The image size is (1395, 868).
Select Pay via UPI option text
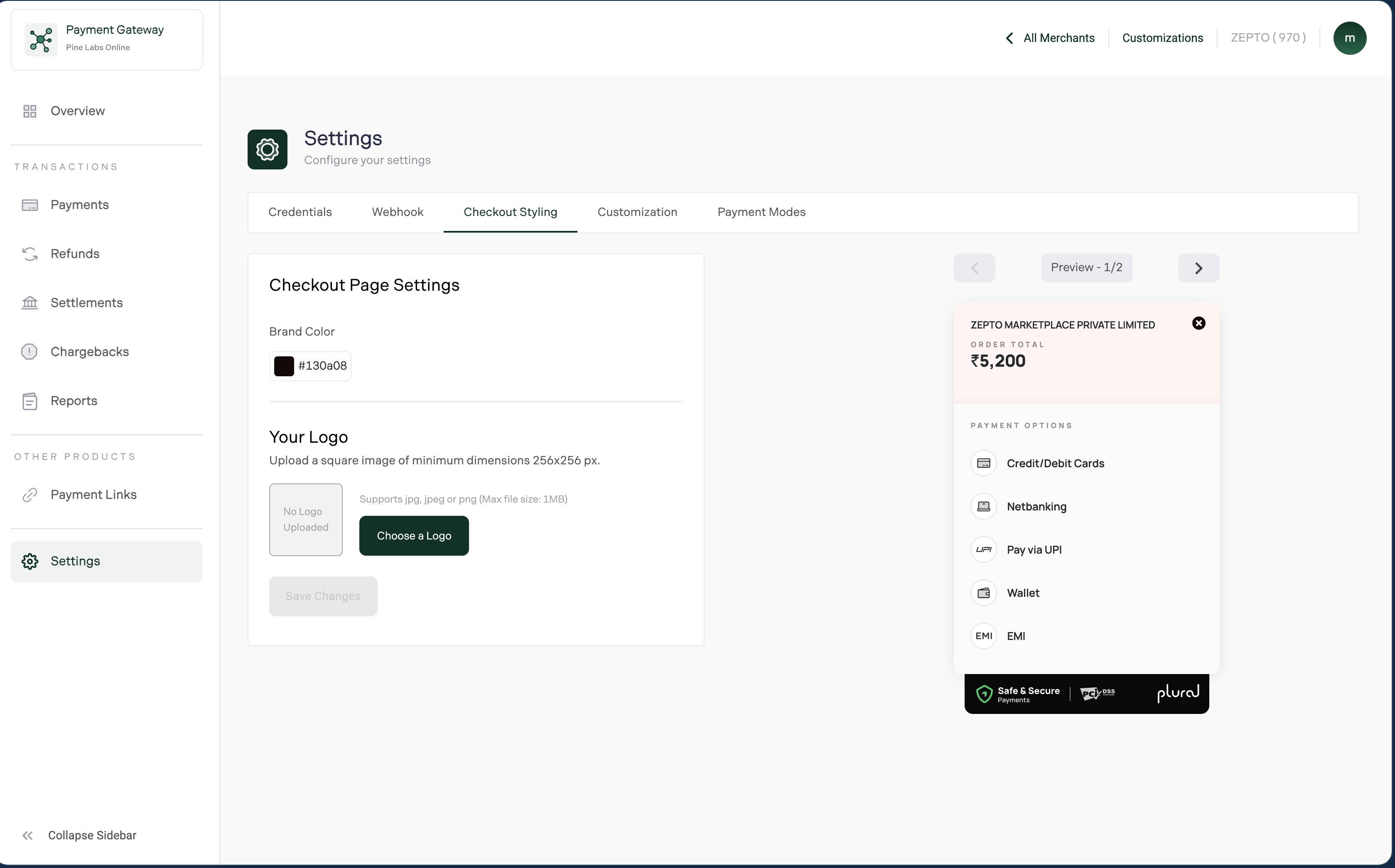point(1034,550)
